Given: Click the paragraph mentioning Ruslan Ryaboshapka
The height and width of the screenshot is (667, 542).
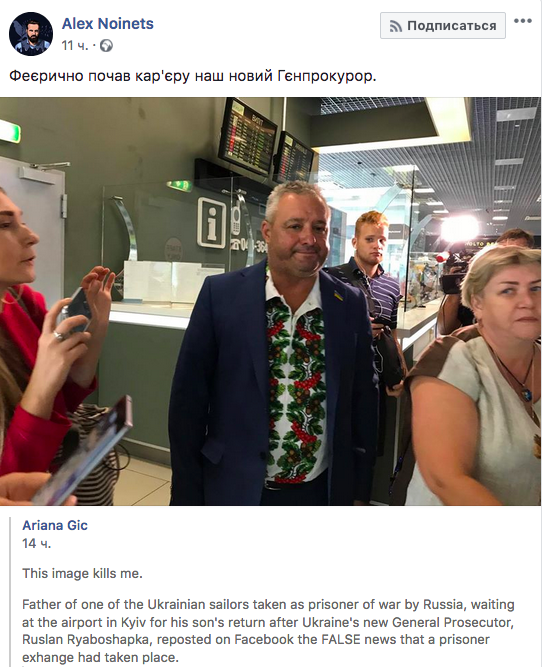Looking at the screenshot, I should point(268,631).
